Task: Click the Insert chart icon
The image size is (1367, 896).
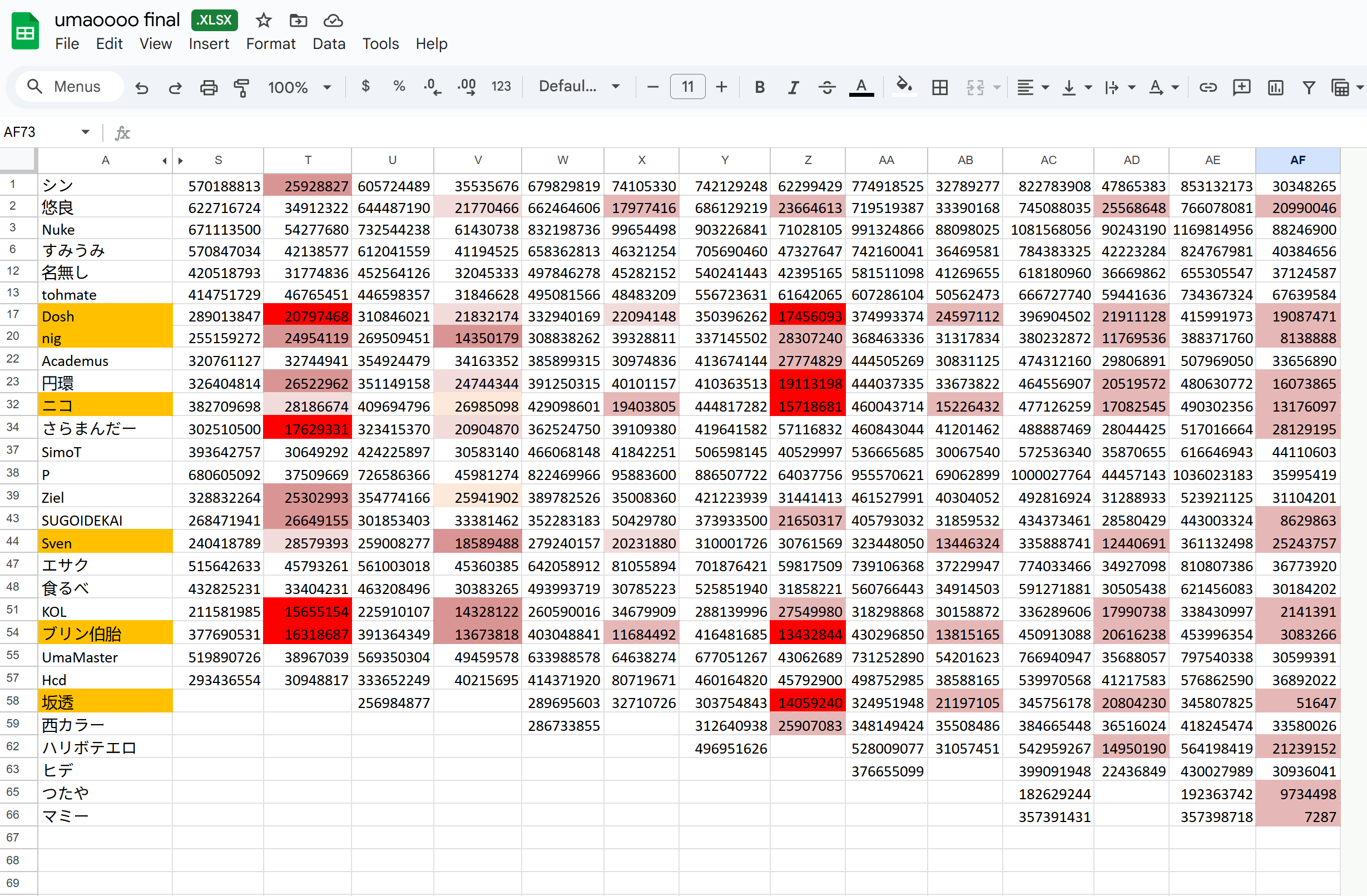Action: tap(1275, 87)
